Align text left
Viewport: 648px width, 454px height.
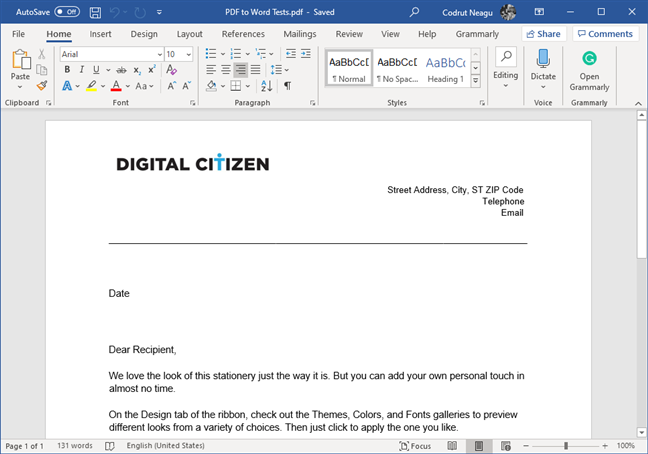click(211, 69)
